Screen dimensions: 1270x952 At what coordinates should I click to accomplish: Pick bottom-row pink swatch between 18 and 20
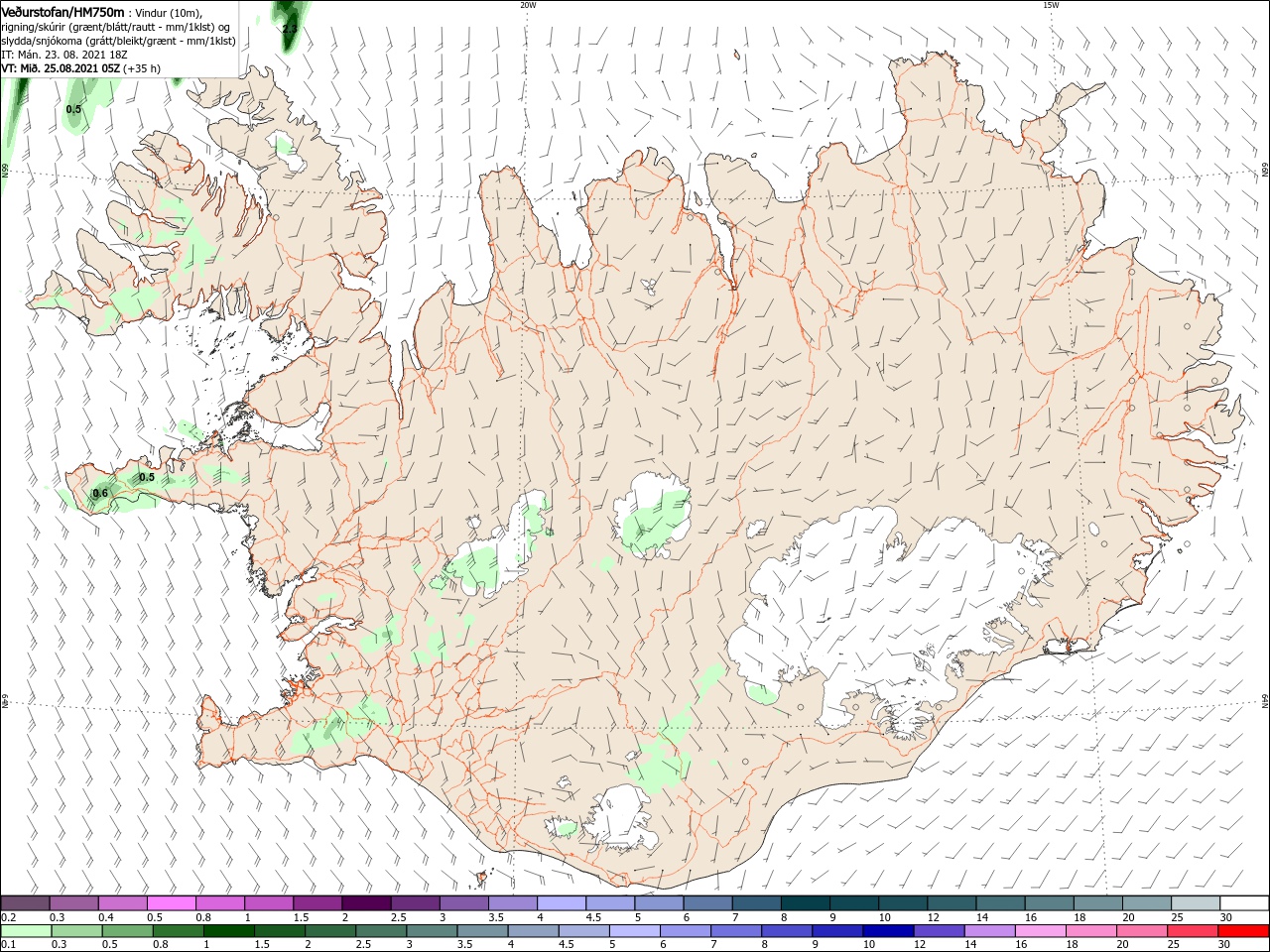point(1090,931)
